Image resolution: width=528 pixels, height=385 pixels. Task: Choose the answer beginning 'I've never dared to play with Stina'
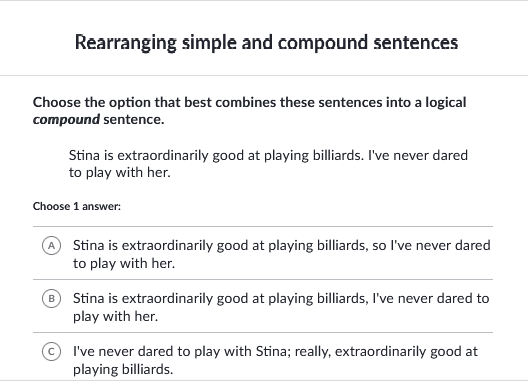[275, 360]
